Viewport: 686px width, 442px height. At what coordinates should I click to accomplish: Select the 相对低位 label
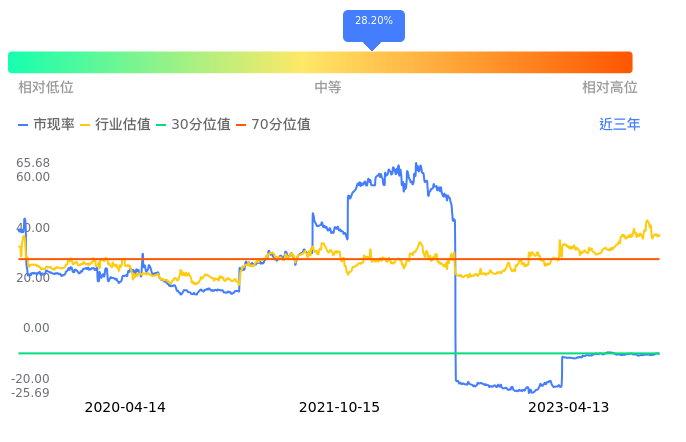(46, 88)
